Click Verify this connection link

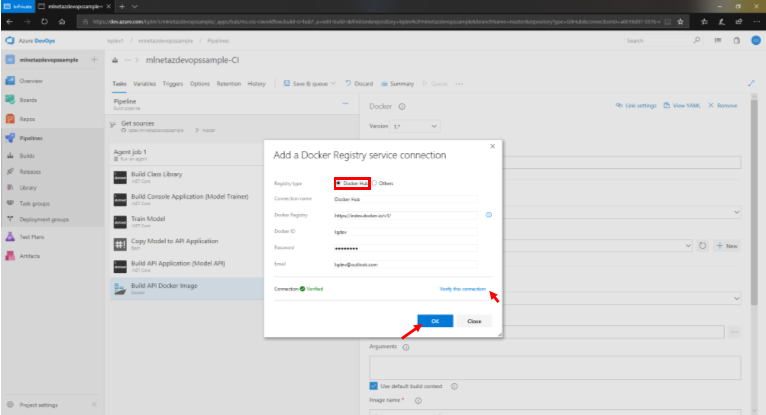pyautogui.click(x=463, y=289)
